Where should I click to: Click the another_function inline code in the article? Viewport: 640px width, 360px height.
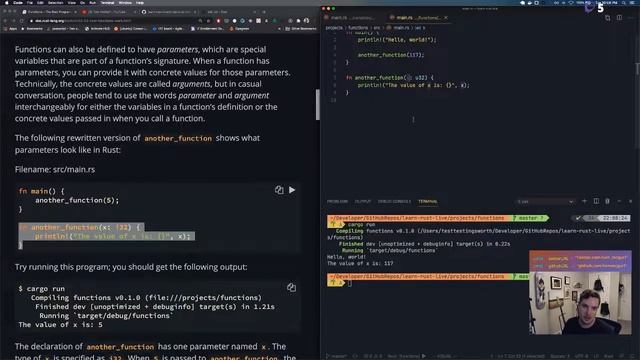point(178,138)
